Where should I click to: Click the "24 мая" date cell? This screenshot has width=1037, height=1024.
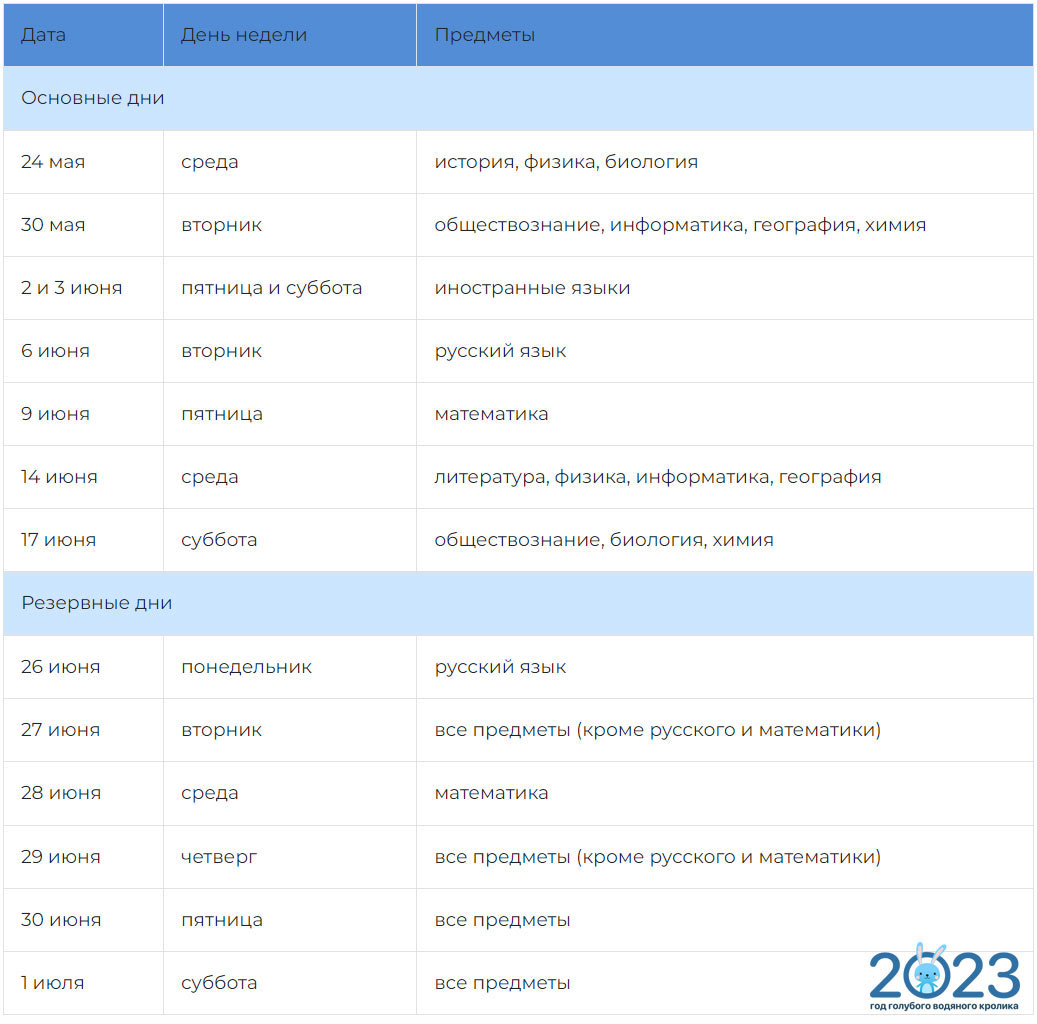point(53,162)
